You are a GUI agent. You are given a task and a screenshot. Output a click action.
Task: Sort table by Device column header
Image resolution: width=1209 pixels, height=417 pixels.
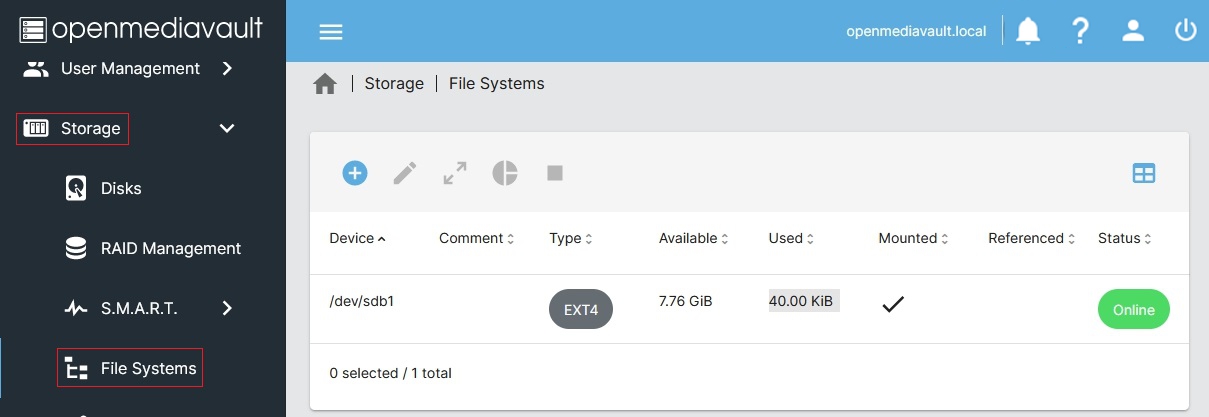351,238
